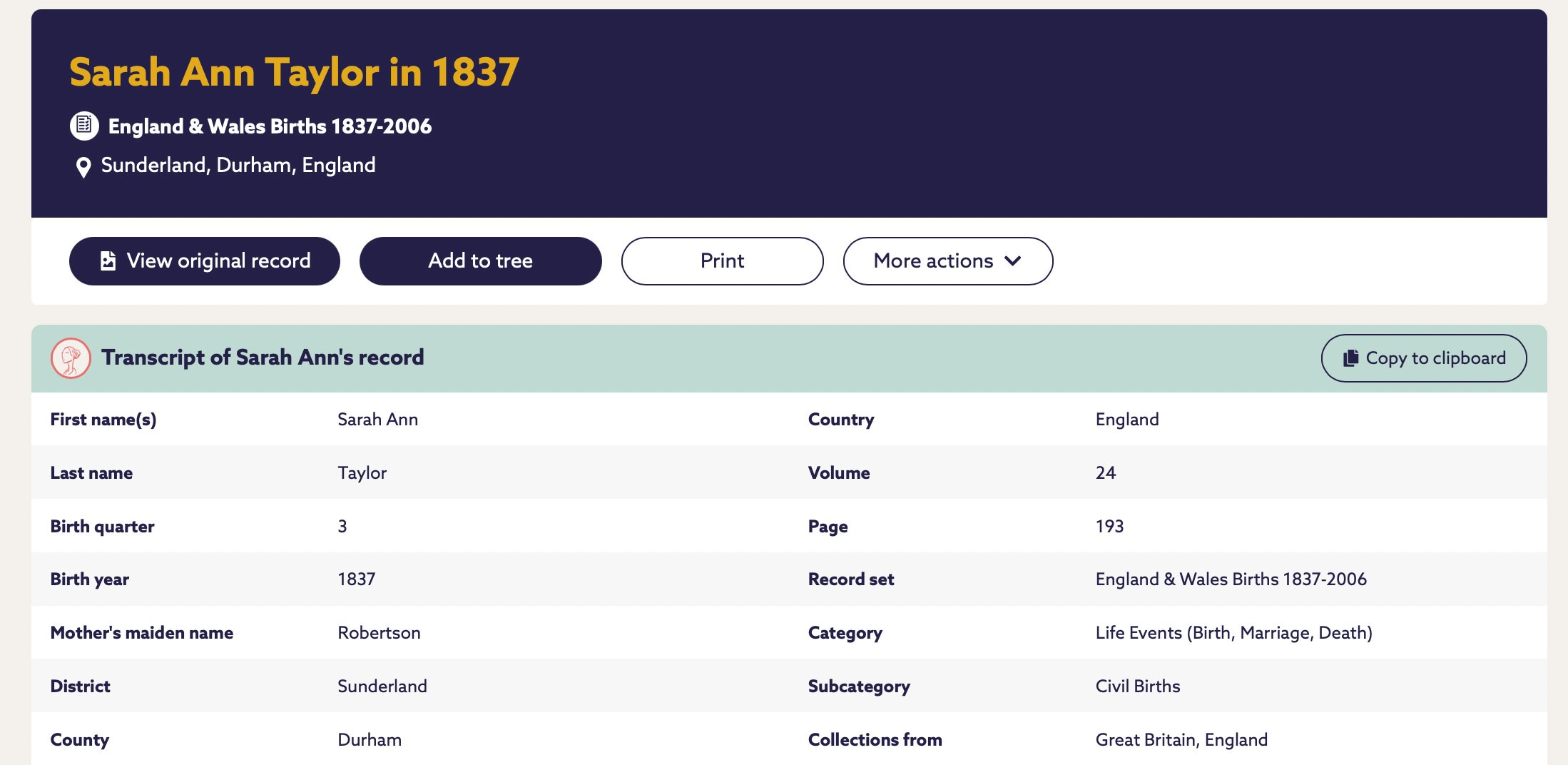Copy transcript to clipboard

(1424, 358)
